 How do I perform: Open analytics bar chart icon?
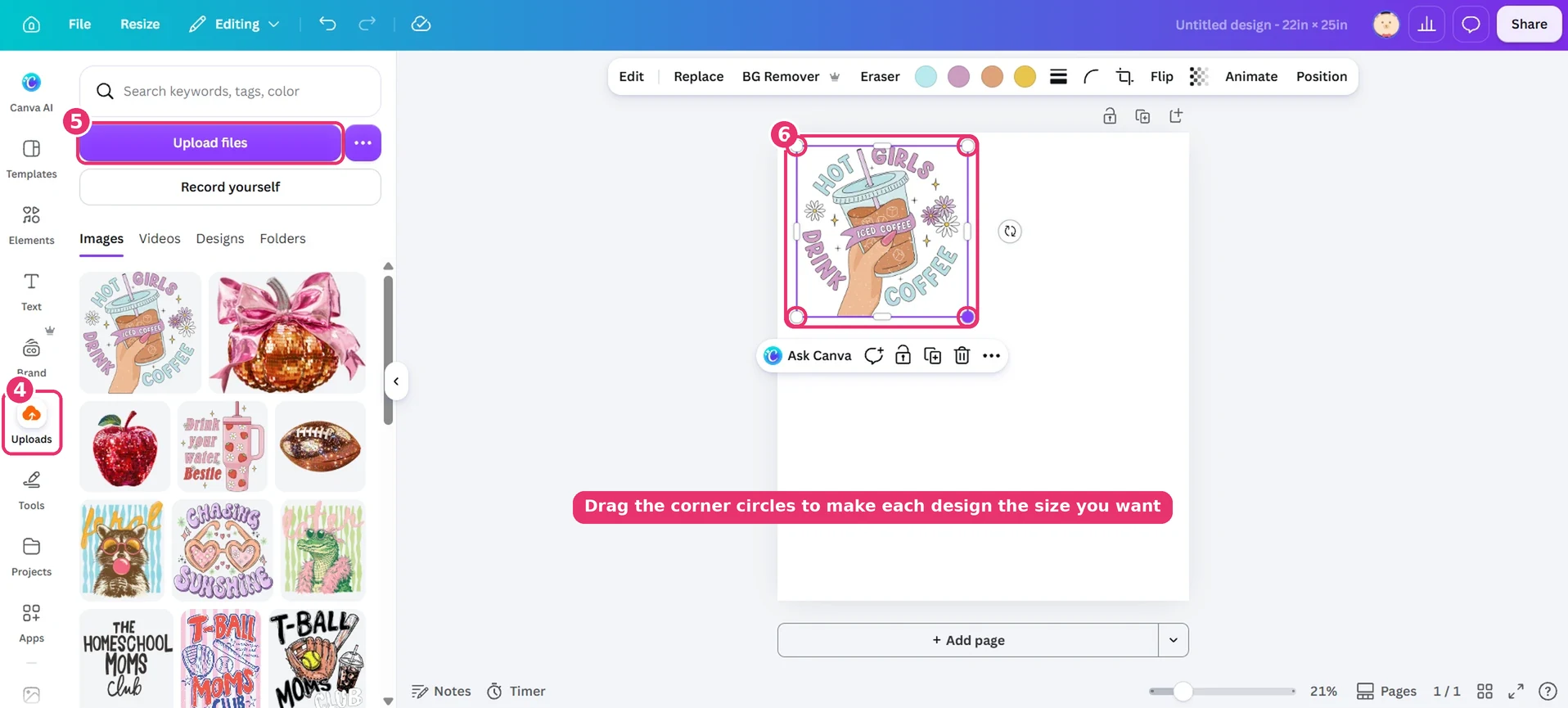pyautogui.click(x=1426, y=25)
